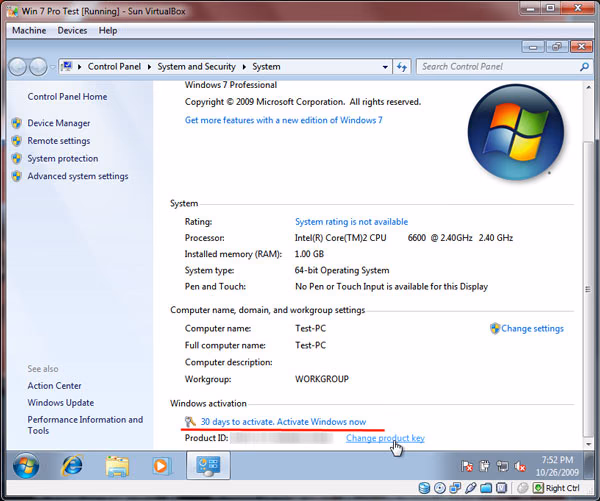Launch Internet Explorer from taskbar
Screen dimensions: 600x501
pos(72,465)
